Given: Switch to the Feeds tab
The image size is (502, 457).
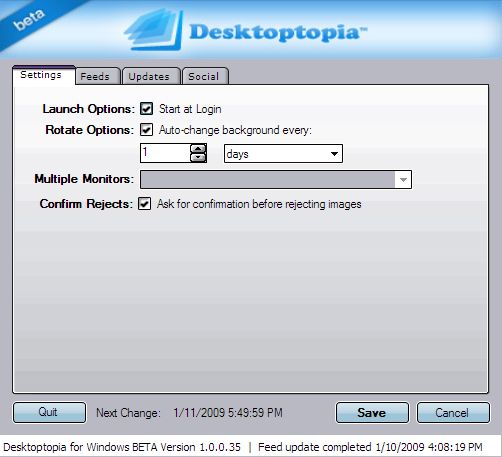Looking at the screenshot, I should click(x=95, y=76).
